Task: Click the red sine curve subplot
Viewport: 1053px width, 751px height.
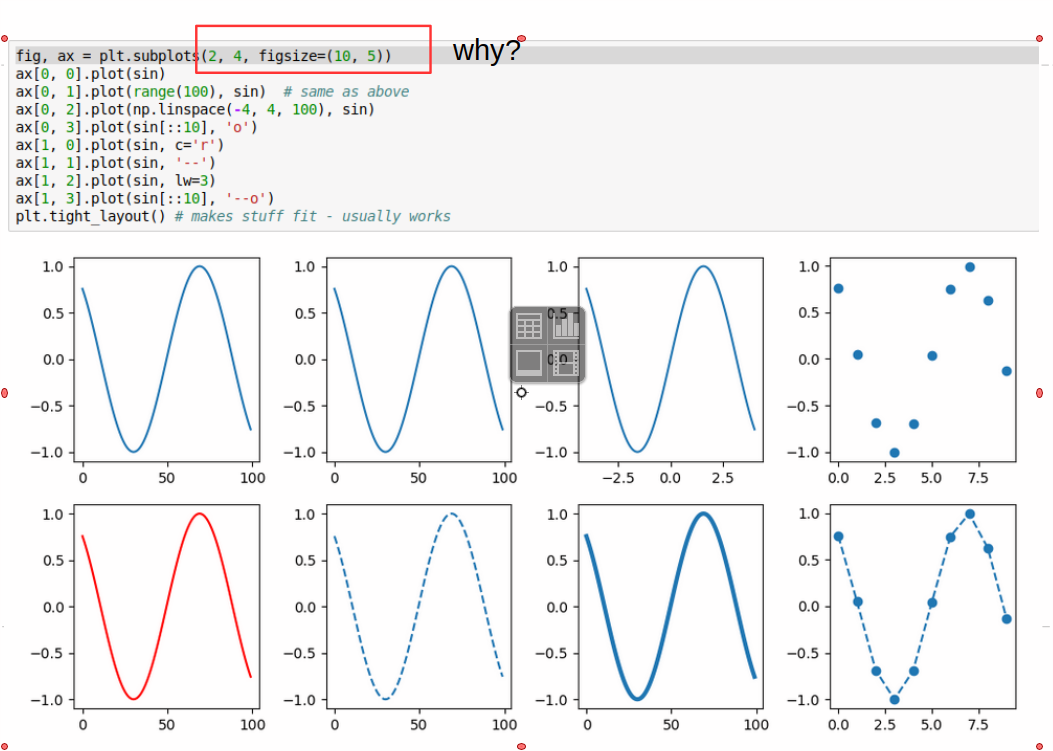Action: (167, 607)
